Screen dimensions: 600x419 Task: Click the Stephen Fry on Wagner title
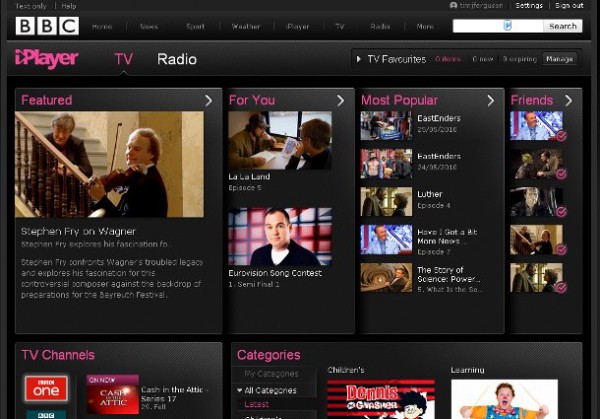click(x=78, y=232)
